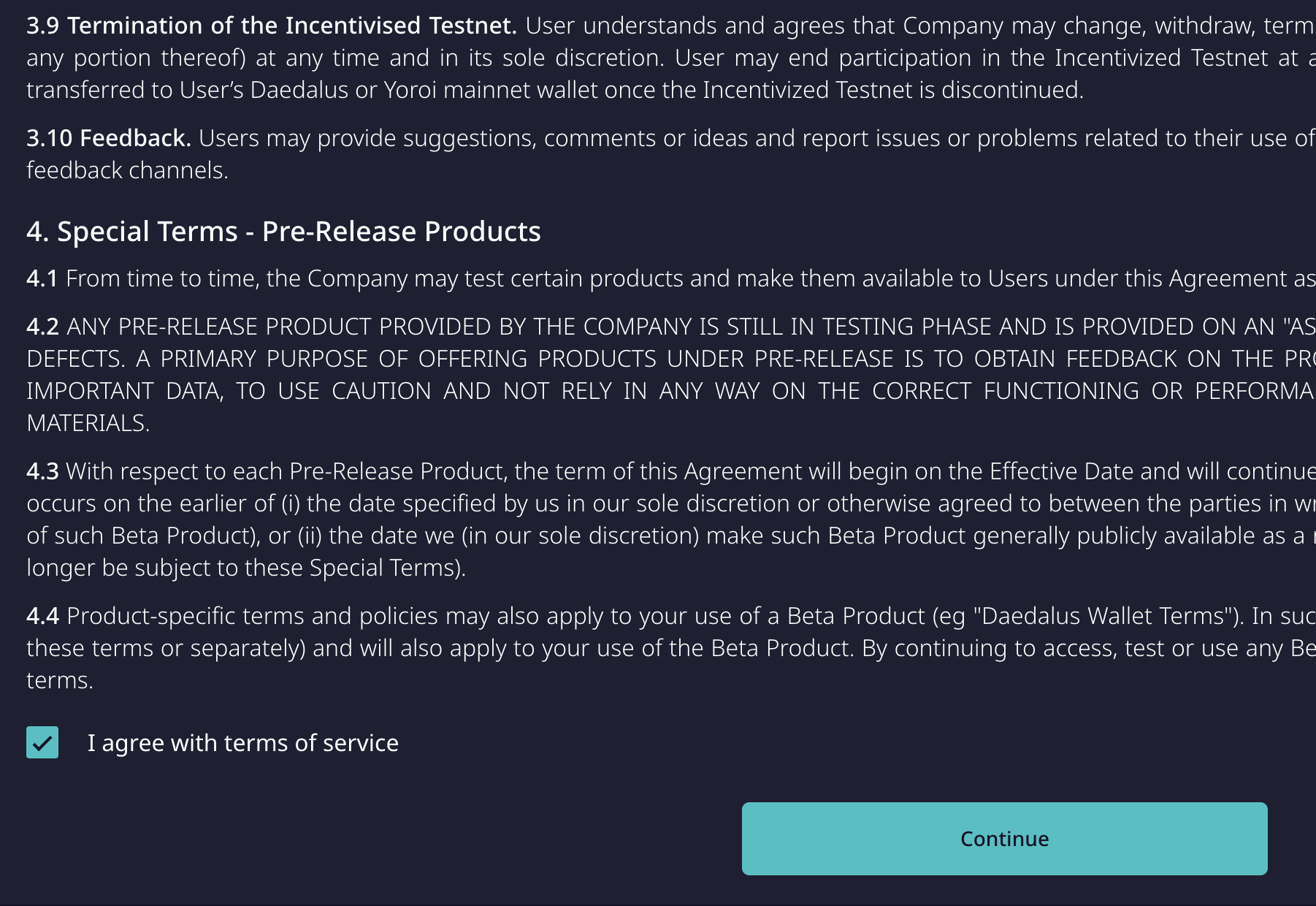This screenshot has width=1316, height=906.
Task: Click the 'I agree with terms of service' label
Action: 243,743
